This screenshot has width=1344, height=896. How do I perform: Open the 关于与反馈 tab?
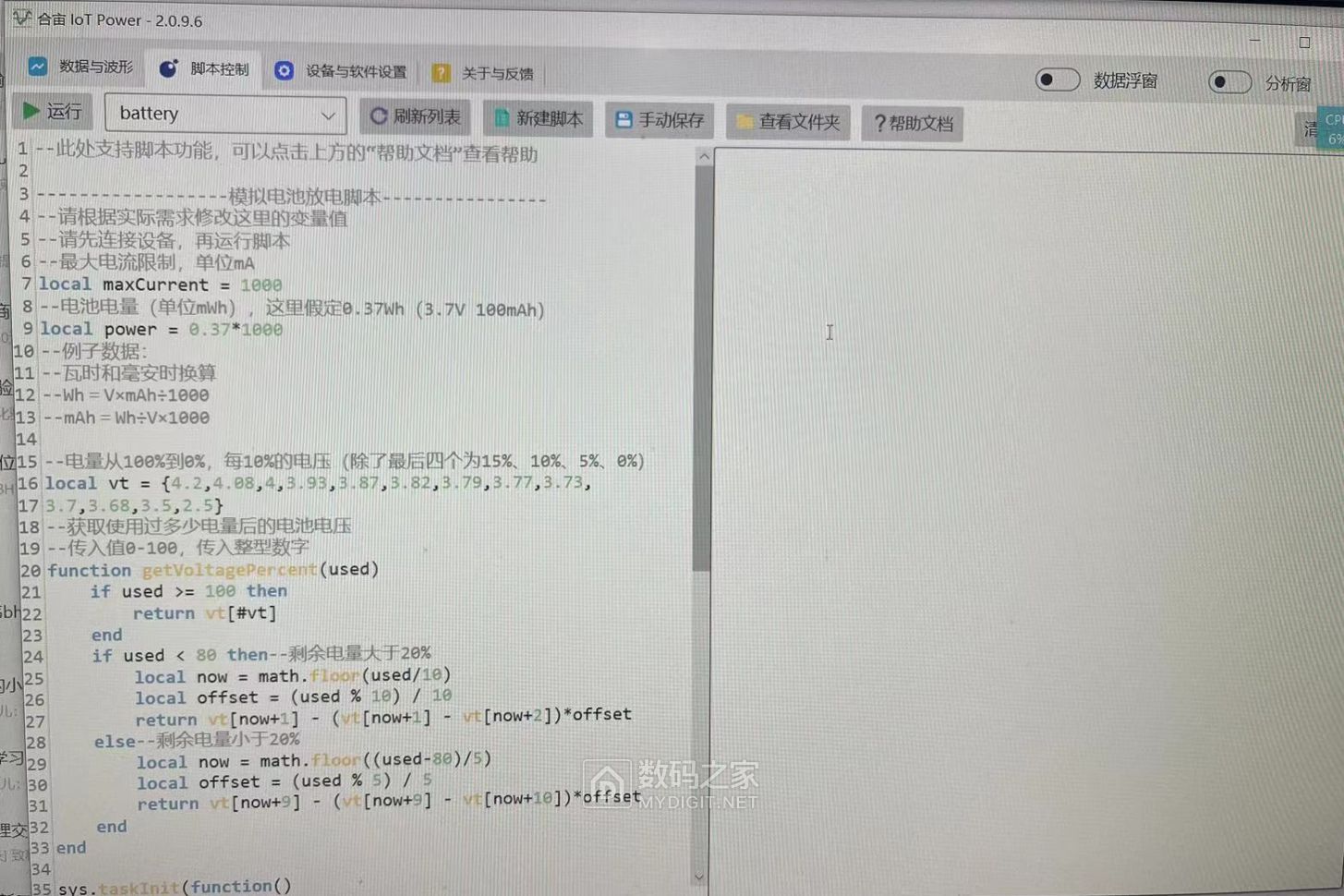tap(482, 73)
